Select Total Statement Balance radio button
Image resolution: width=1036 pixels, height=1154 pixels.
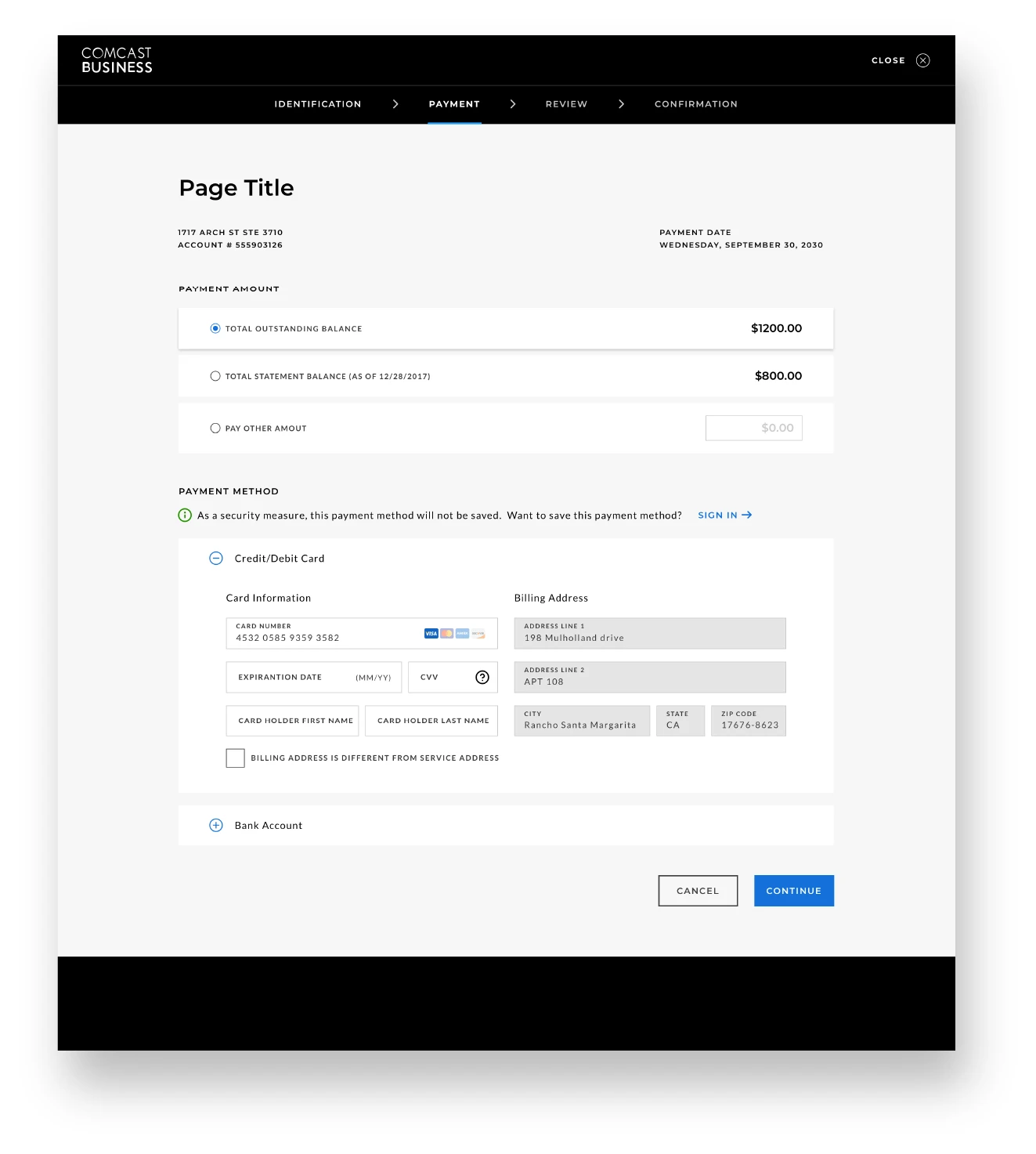[x=215, y=376]
